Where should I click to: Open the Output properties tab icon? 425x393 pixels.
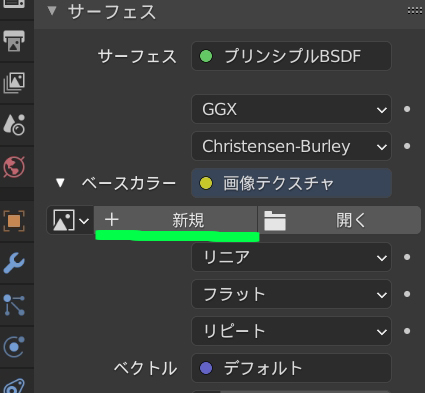[x=14, y=41]
